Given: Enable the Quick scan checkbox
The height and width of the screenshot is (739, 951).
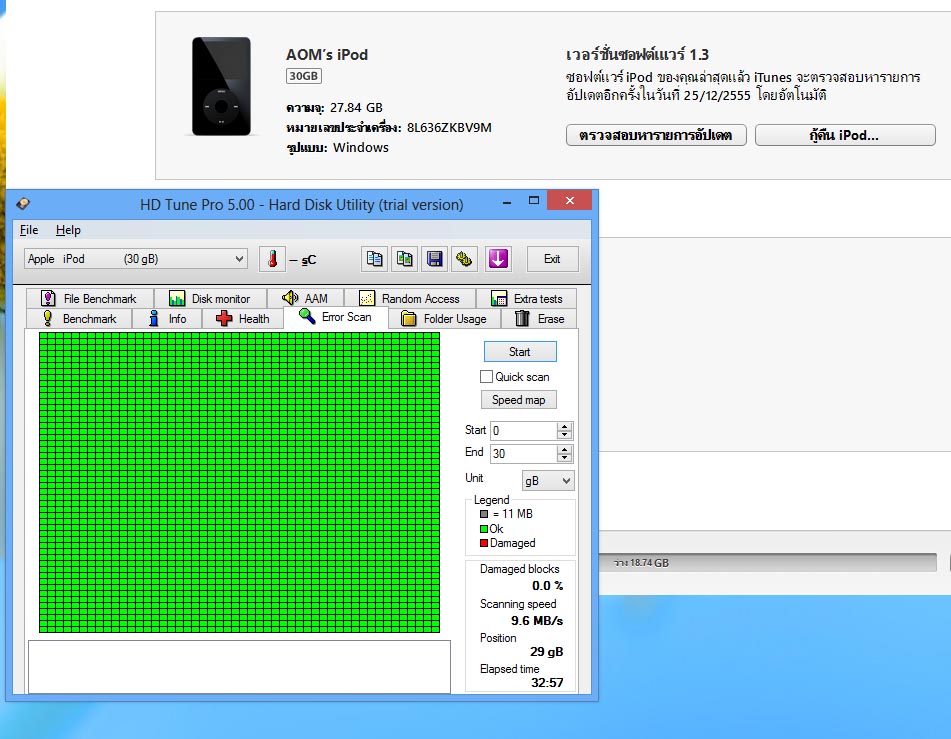Looking at the screenshot, I should click(x=487, y=377).
